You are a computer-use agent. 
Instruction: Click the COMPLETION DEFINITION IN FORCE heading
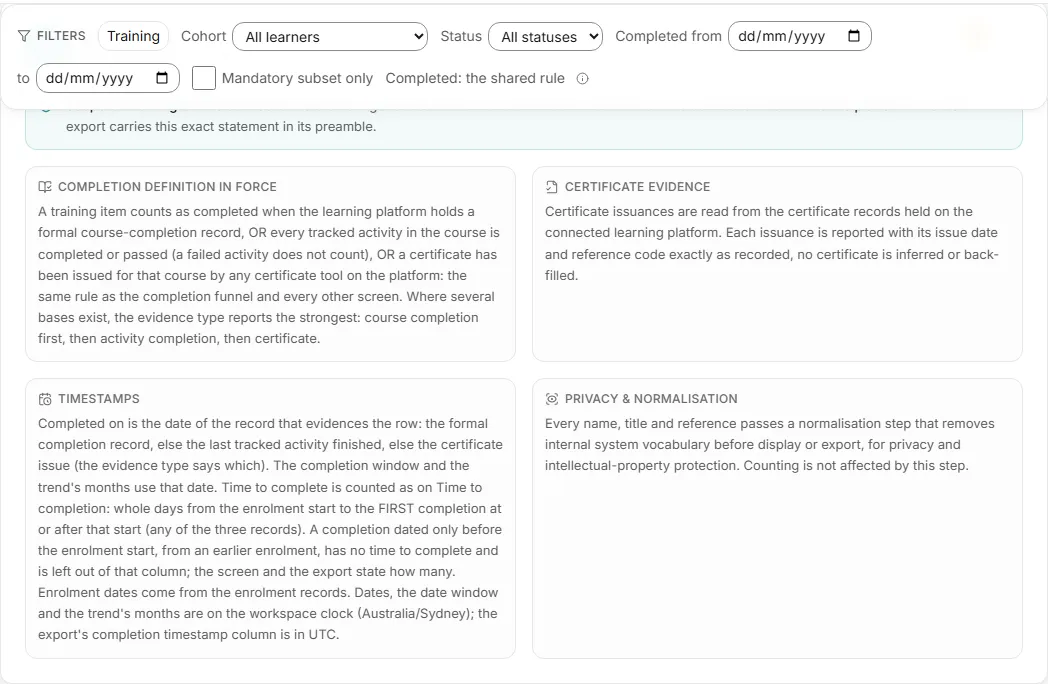tap(167, 187)
